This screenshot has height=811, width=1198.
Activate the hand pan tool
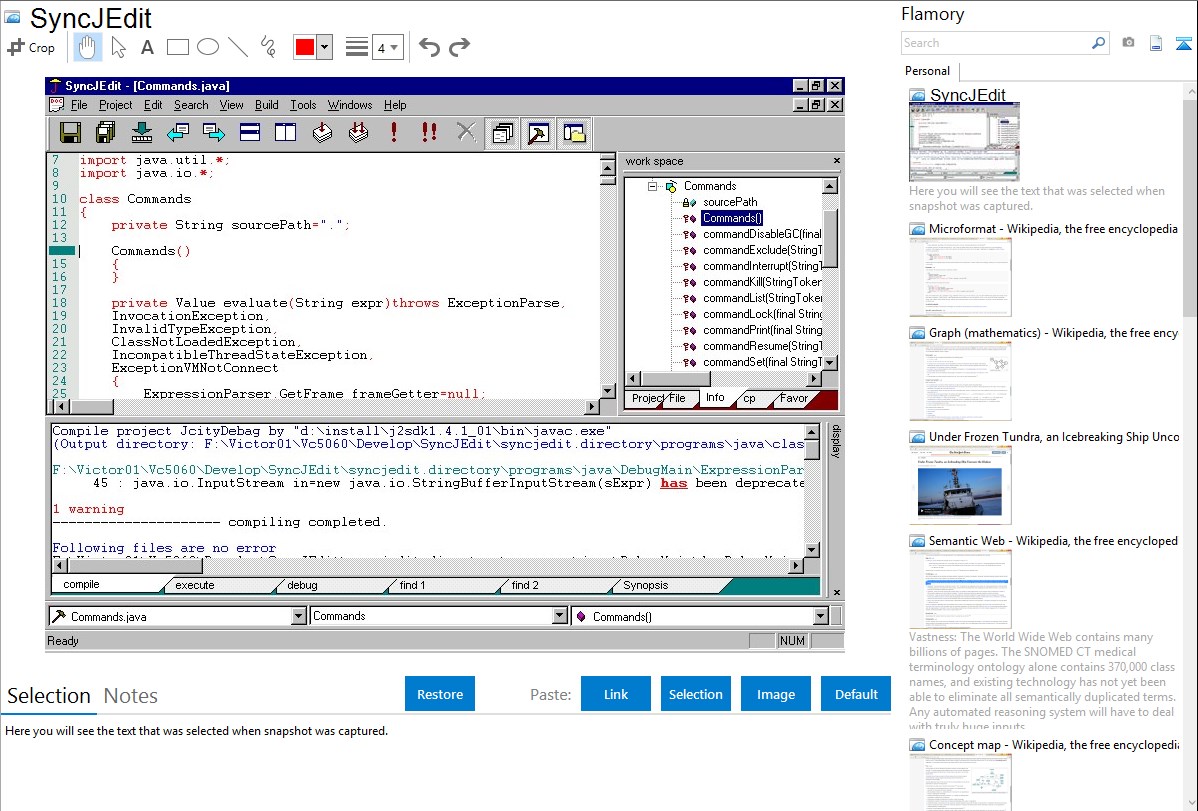tap(88, 47)
